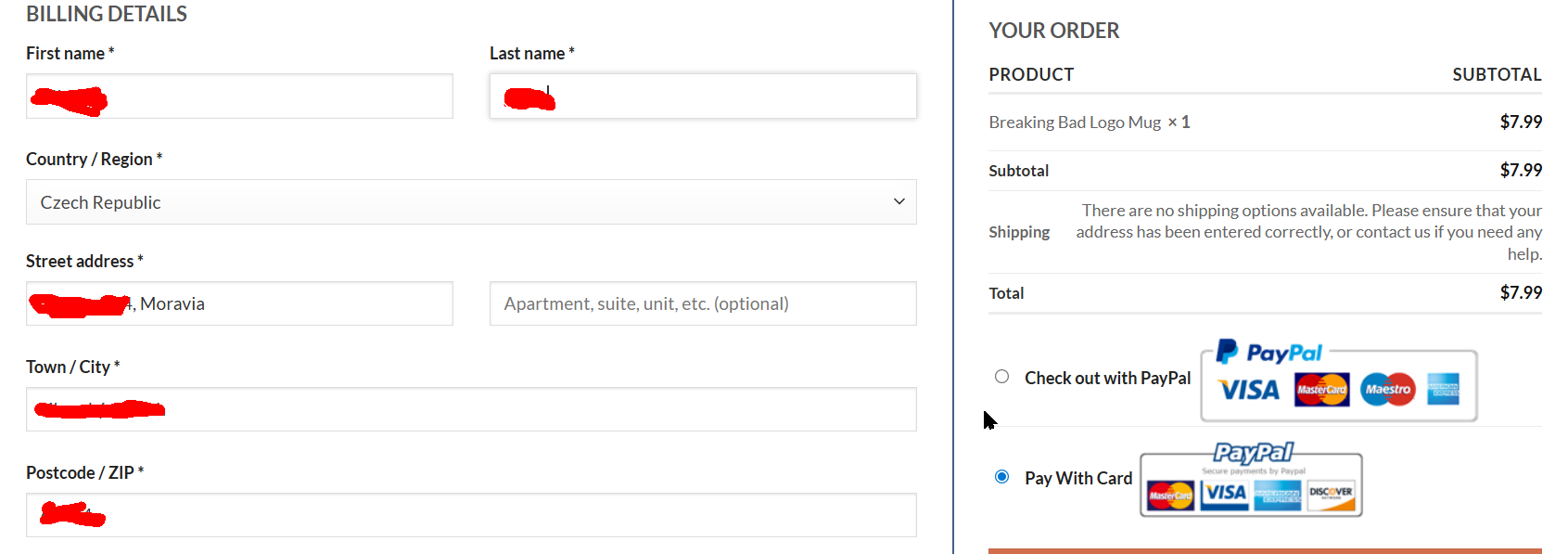Click the VISA icon in Pay With Card banner
Screen dimensions: 1568x554
click(1225, 494)
